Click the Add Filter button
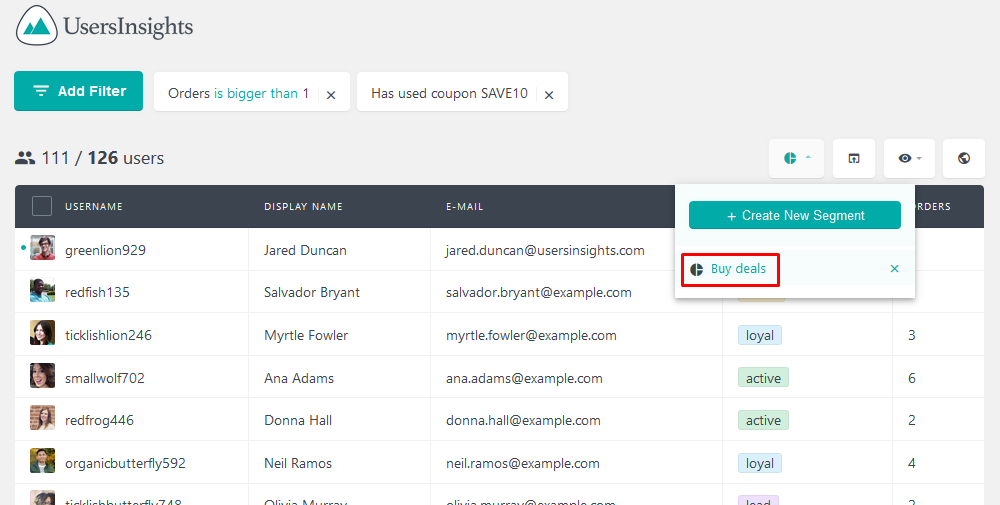1000x505 pixels. pyautogui.click(x=79, y=91)
